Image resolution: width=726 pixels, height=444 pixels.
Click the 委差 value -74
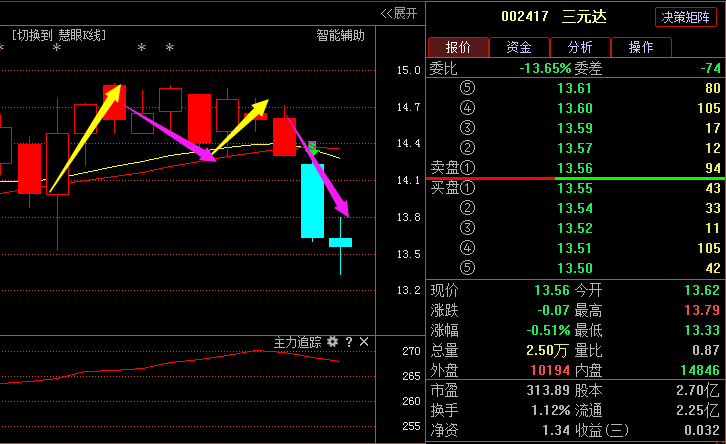(710, 69)
